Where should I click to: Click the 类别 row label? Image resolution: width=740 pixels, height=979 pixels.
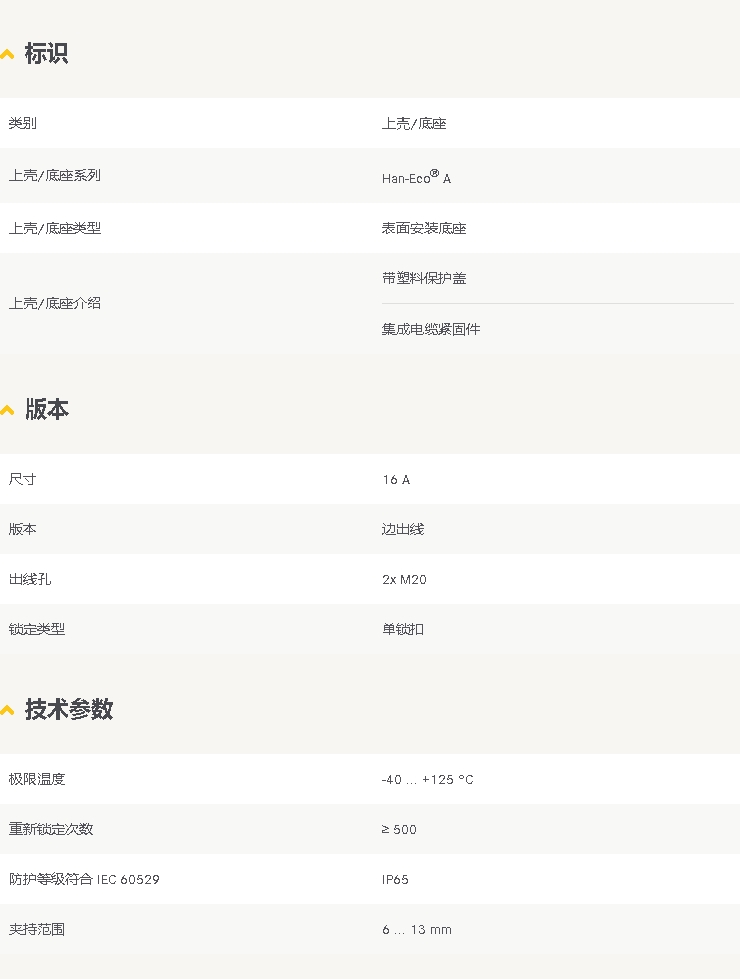pyautogui.click(x=23, y=123)
